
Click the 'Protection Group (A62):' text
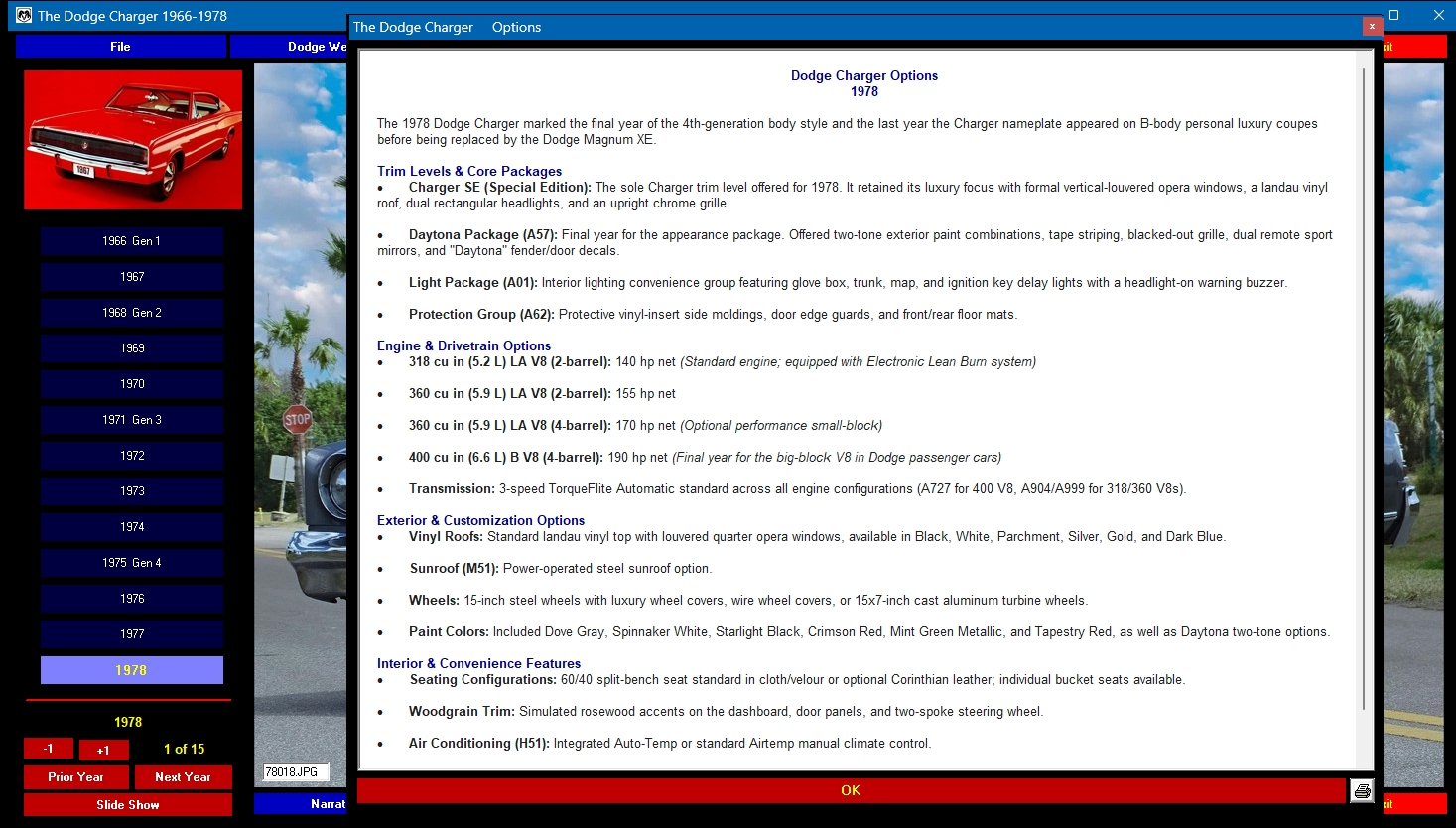point(482,314)
